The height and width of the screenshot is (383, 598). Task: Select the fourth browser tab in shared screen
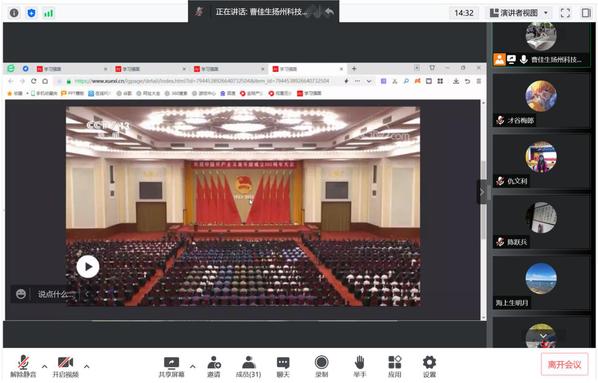point(307,69)
